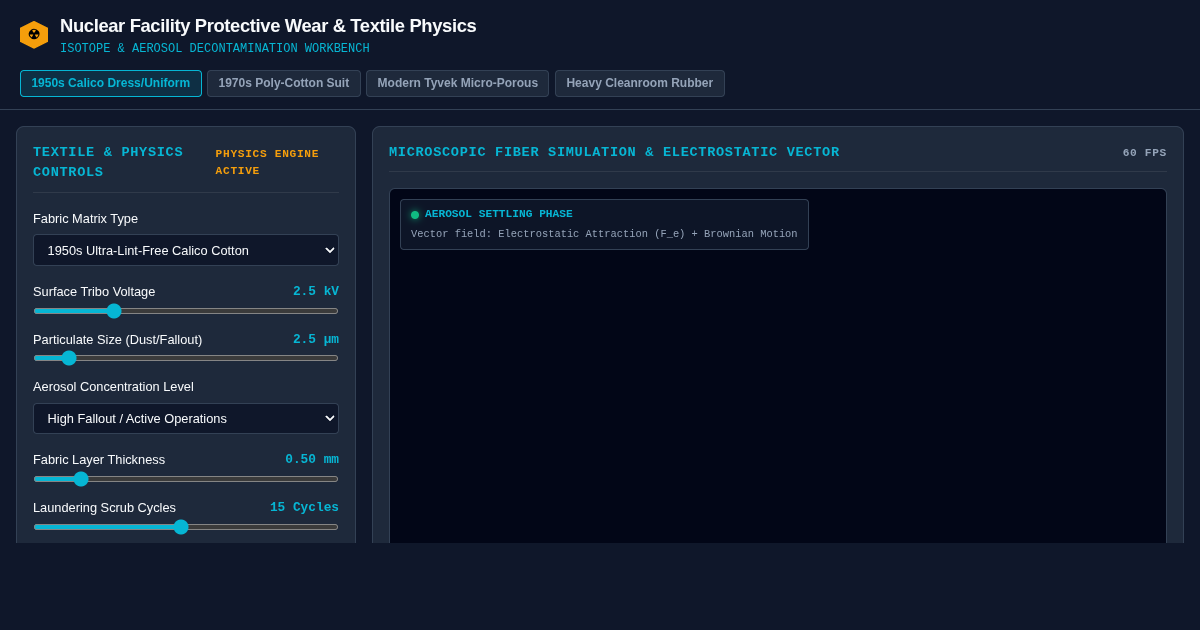Click the 'Vector field: Electrostatic Attraction' description

pyautogui.click(x=604, y=234)
